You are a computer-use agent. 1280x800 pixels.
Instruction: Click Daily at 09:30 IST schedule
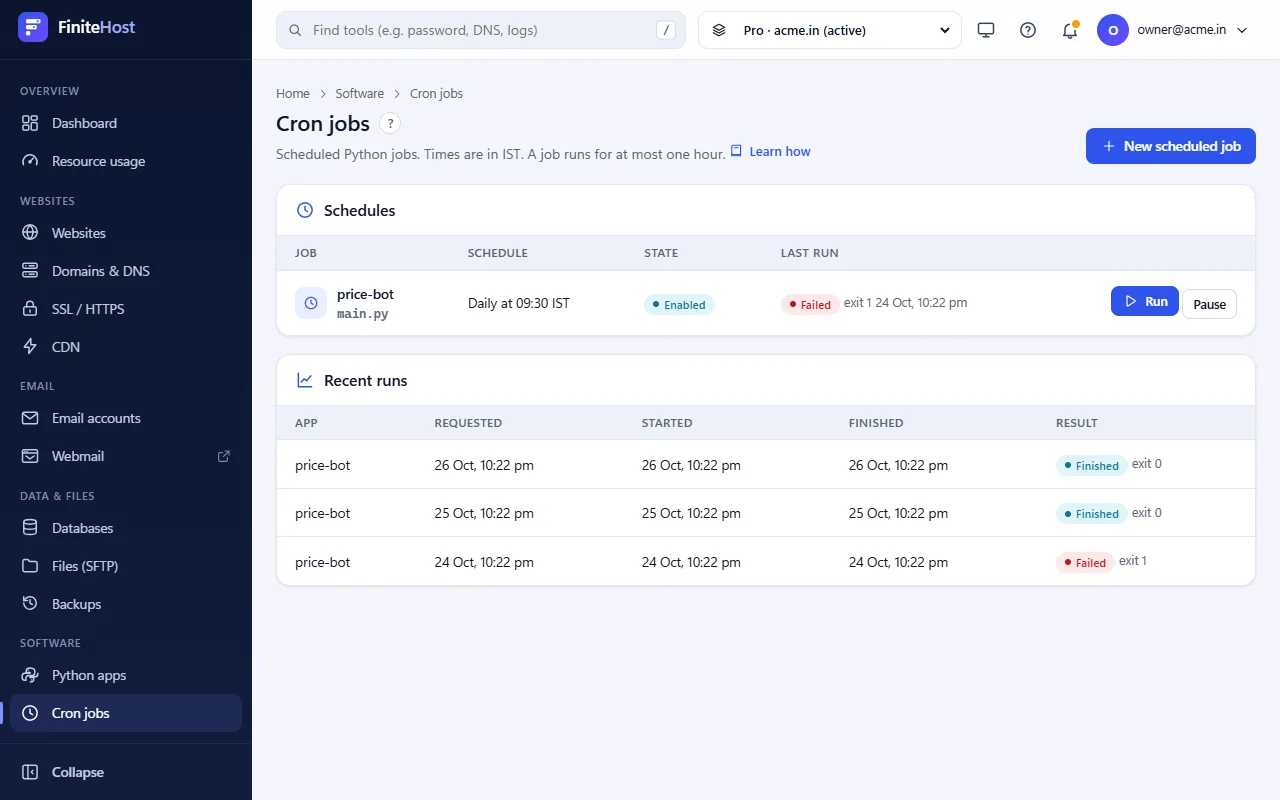point(519,303)
